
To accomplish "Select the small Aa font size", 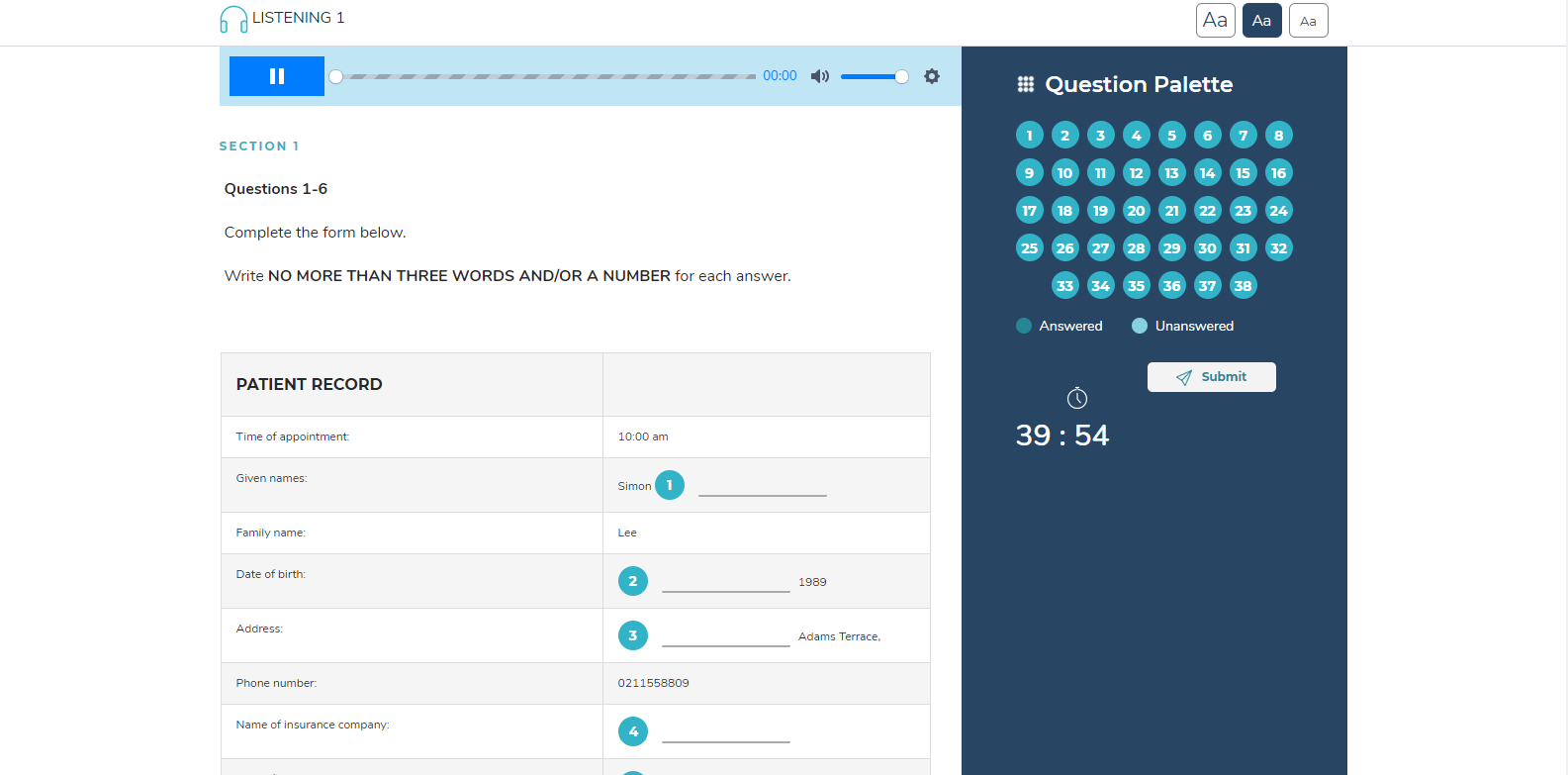I will pyautogui.click(x=1309, y=20).
